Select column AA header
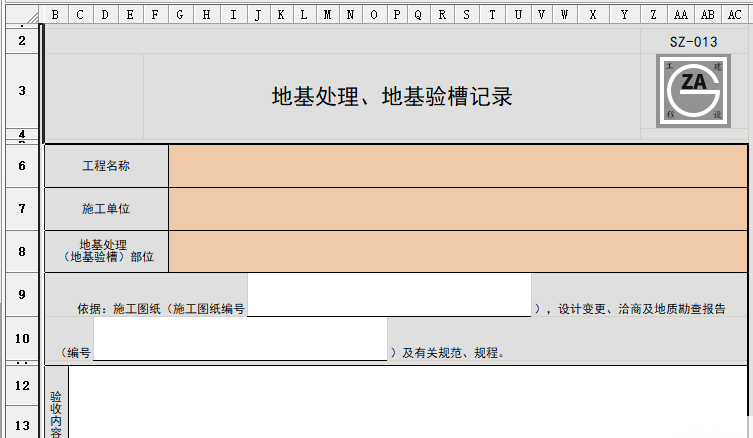753x438 pixels. pyautogui.click(x=681, y=14)
